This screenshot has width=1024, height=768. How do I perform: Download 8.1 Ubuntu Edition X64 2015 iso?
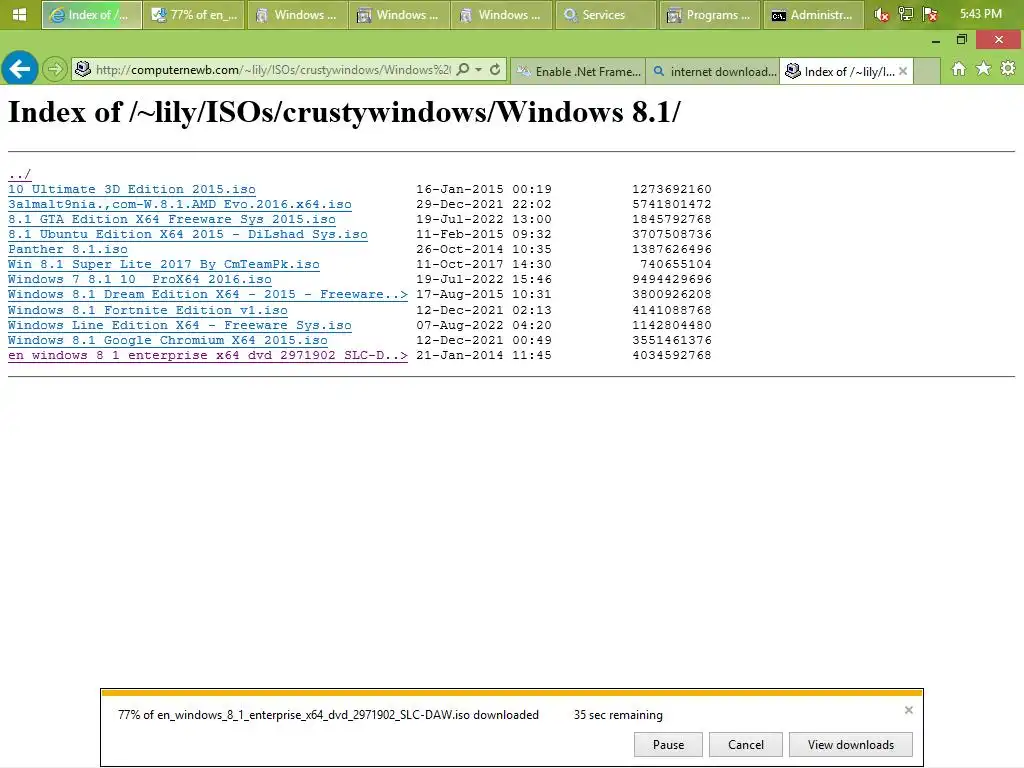pos(187,234)
